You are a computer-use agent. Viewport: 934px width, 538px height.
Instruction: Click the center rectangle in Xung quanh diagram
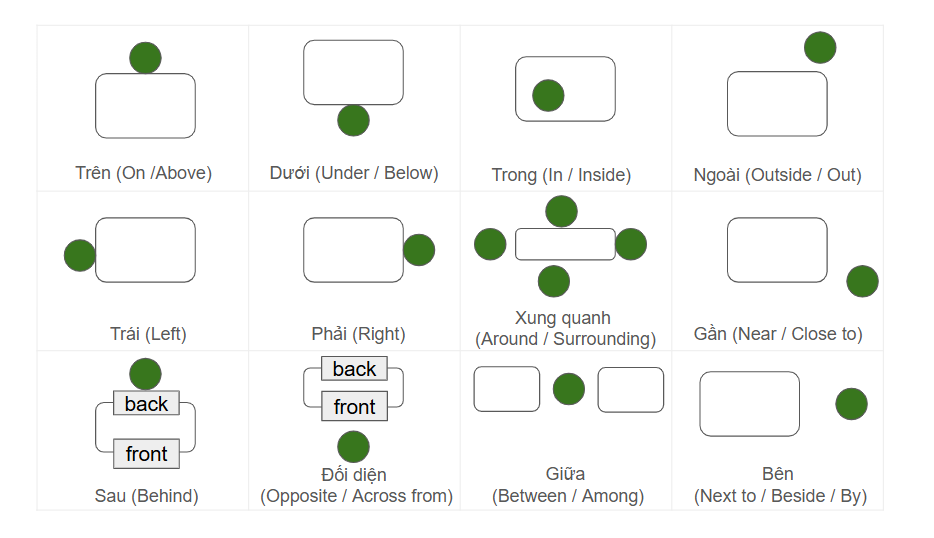click(565, 244)
